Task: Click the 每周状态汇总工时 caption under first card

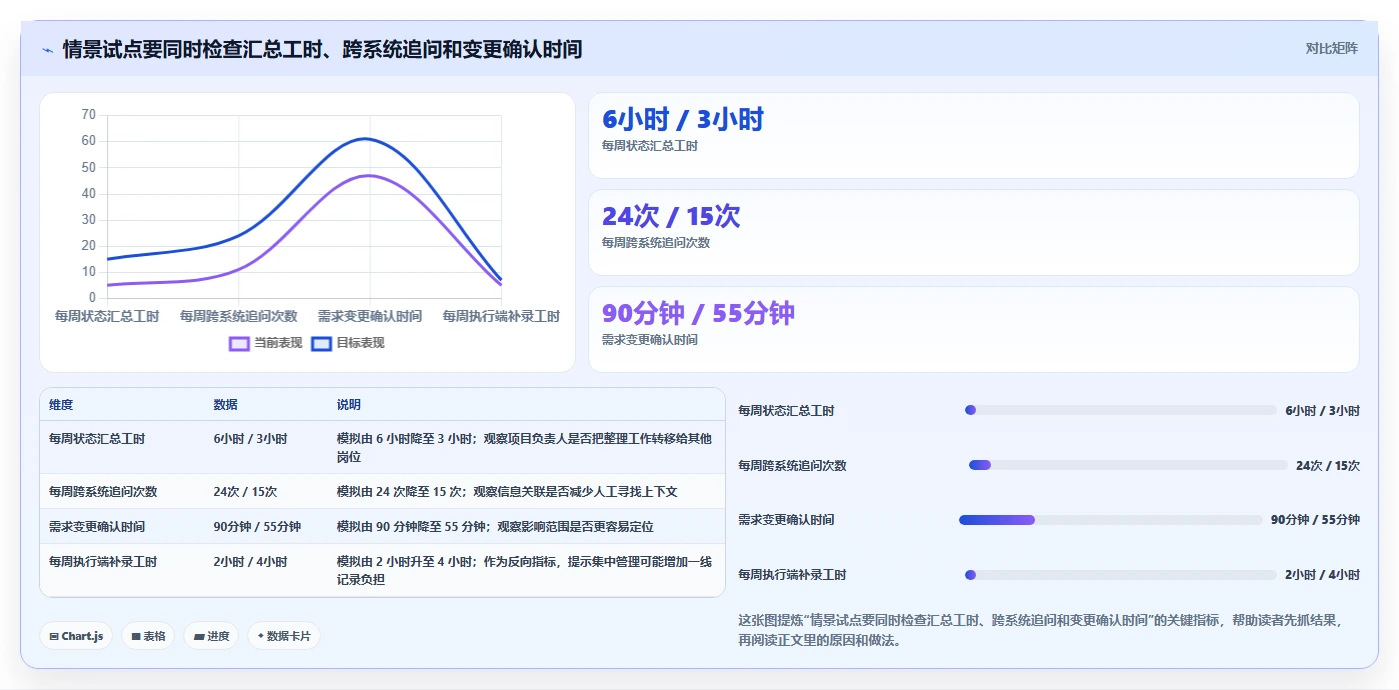Action: click(650, 146)
